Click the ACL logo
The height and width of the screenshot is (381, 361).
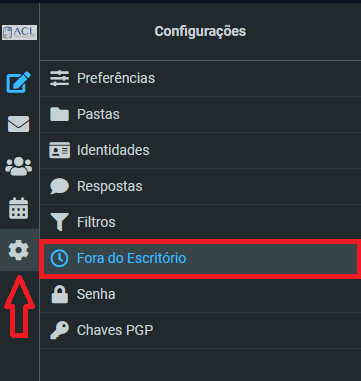(x=19, y=32)
